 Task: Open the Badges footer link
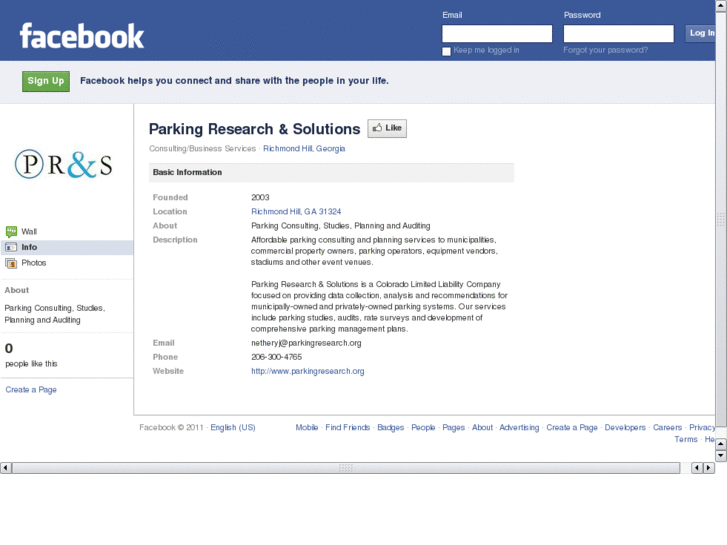coord(390,427)
